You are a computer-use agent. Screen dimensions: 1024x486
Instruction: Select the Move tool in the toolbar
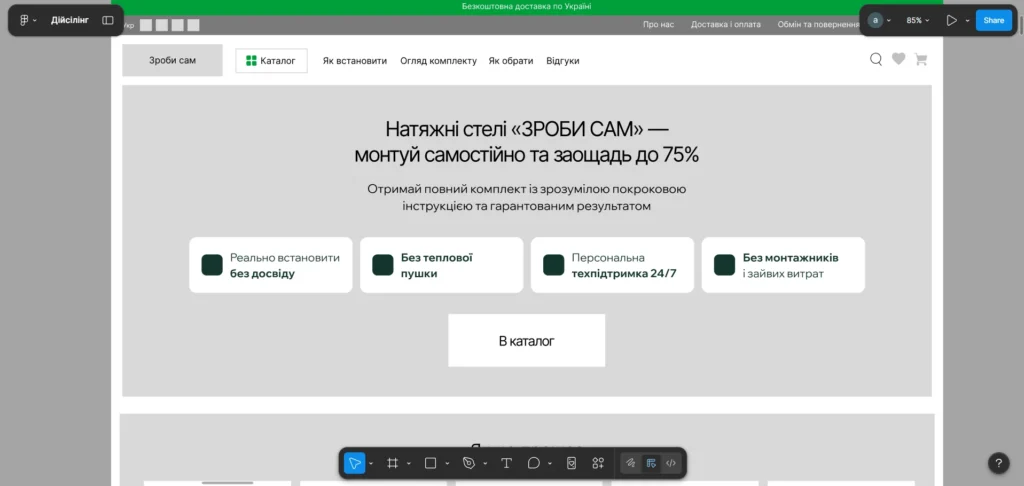coord(354,463)
